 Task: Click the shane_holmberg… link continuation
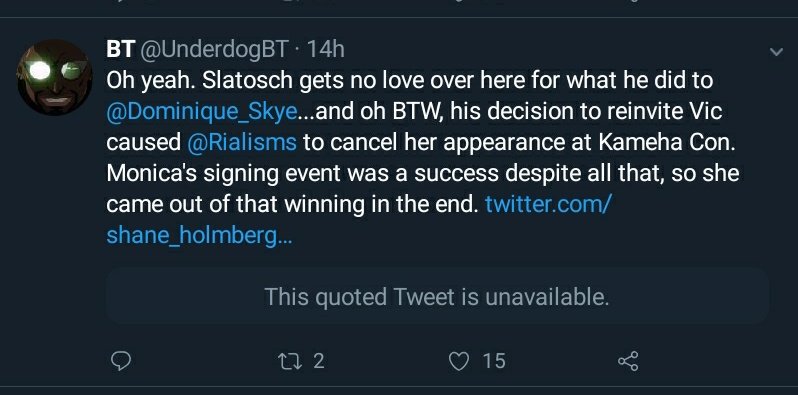point(200,235)
